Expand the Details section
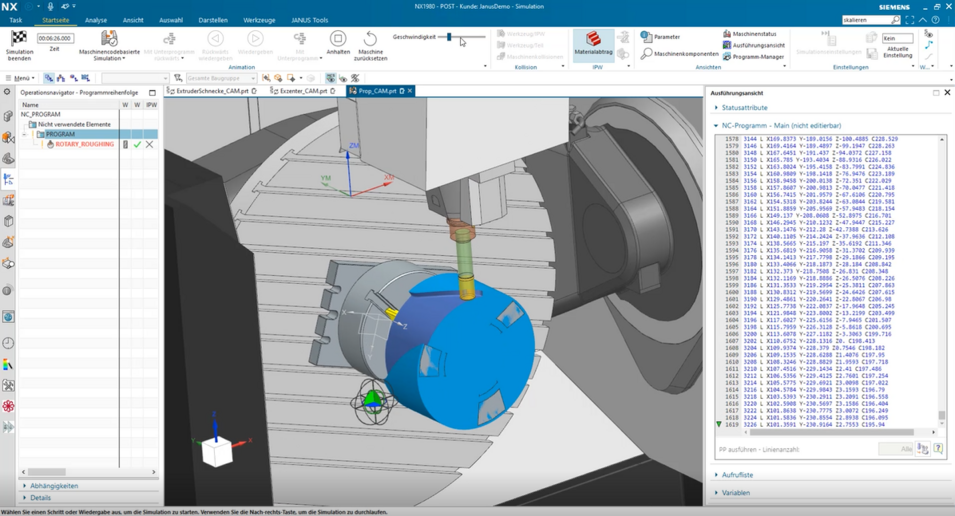Image resolution: width=955 pixels, height=516 pixels. (x=40, y=498)
